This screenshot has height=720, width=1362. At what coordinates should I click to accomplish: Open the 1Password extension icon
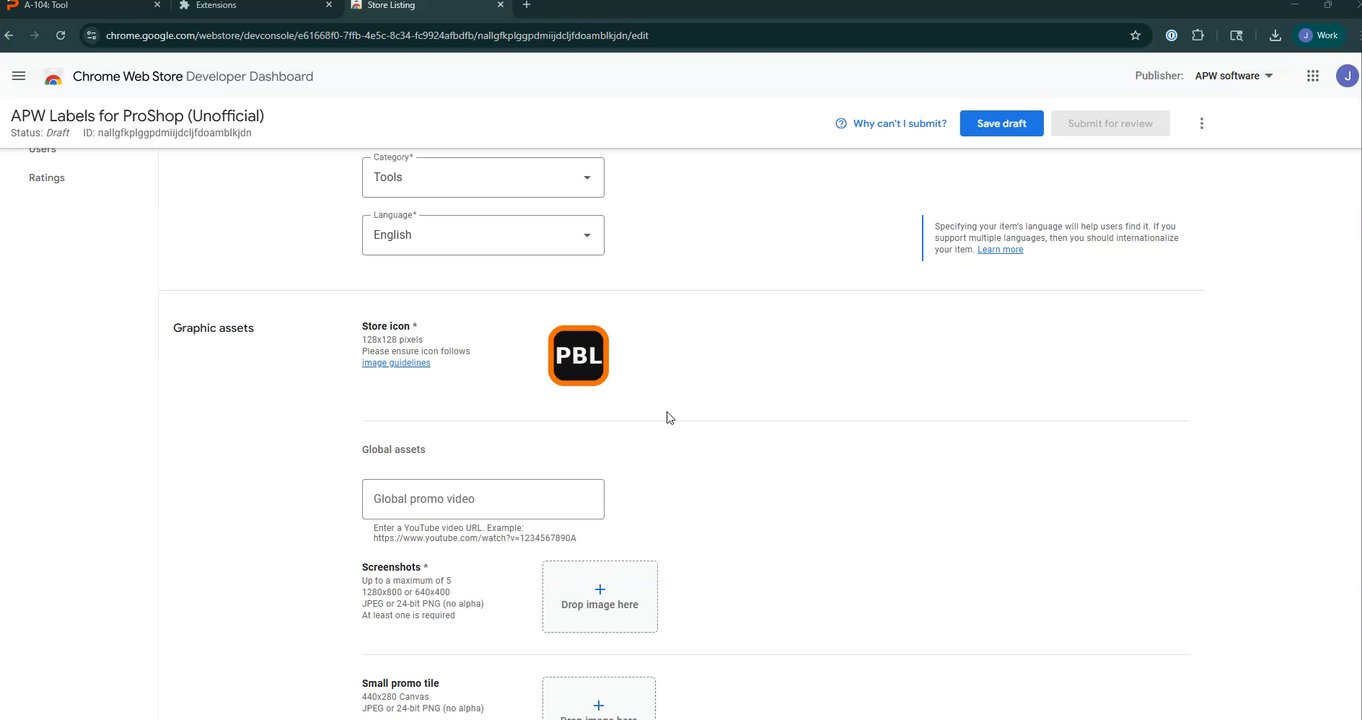(x=1171, y=35)
